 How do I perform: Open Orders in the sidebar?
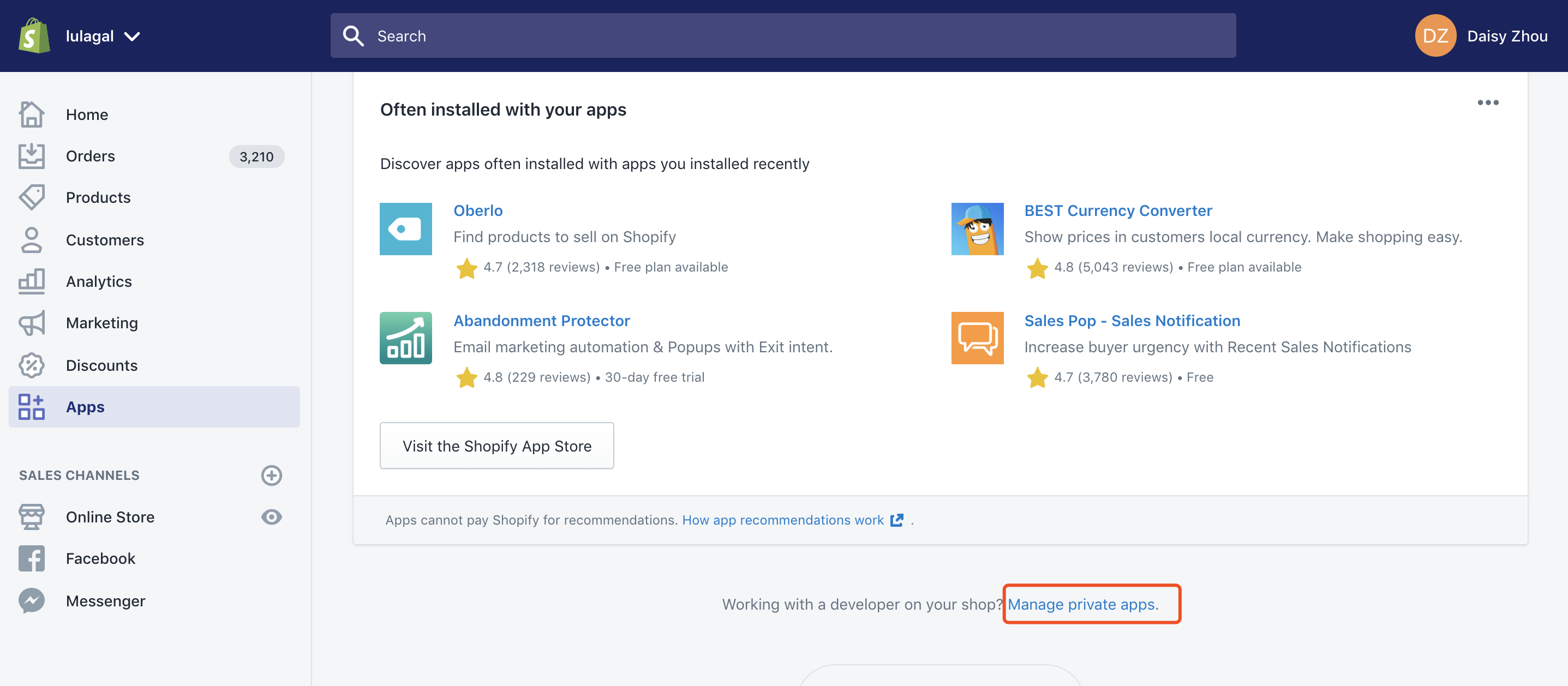click(90, 157)
